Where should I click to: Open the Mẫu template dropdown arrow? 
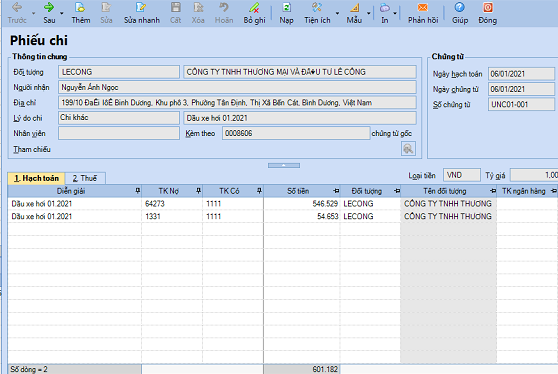coord(369,14)
